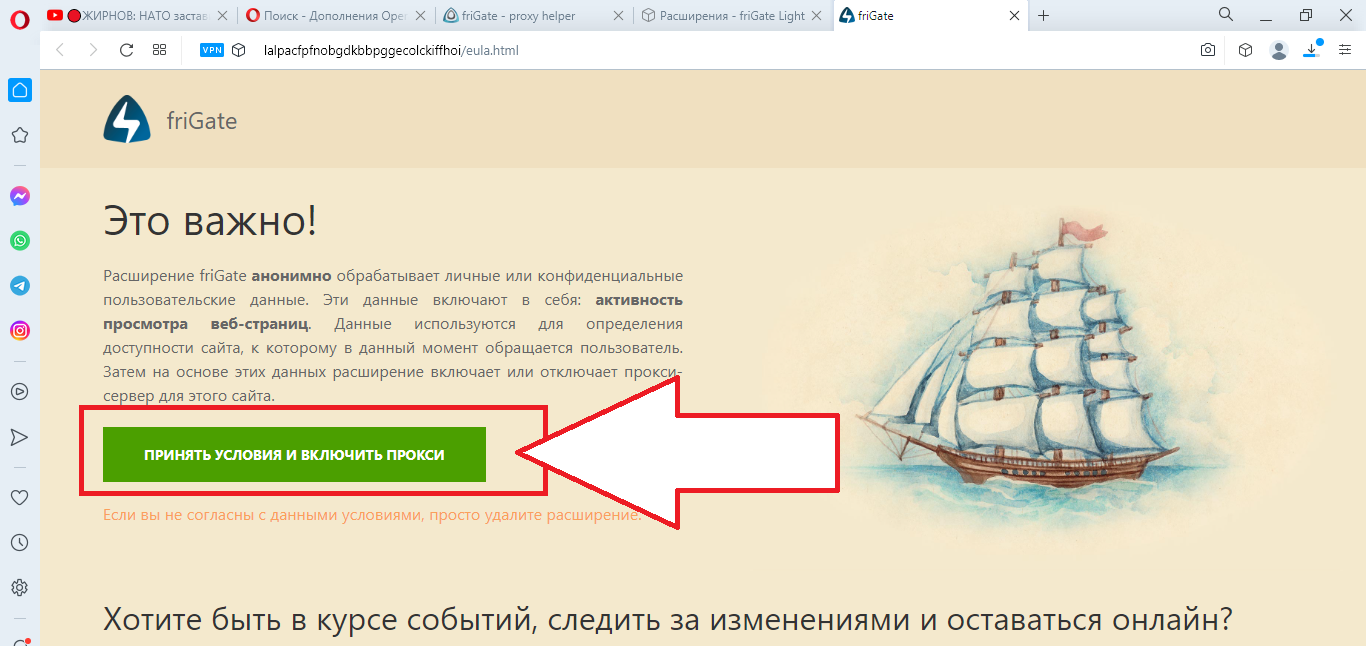Open the profile account menu
1366x646 pixels.
1278,50
